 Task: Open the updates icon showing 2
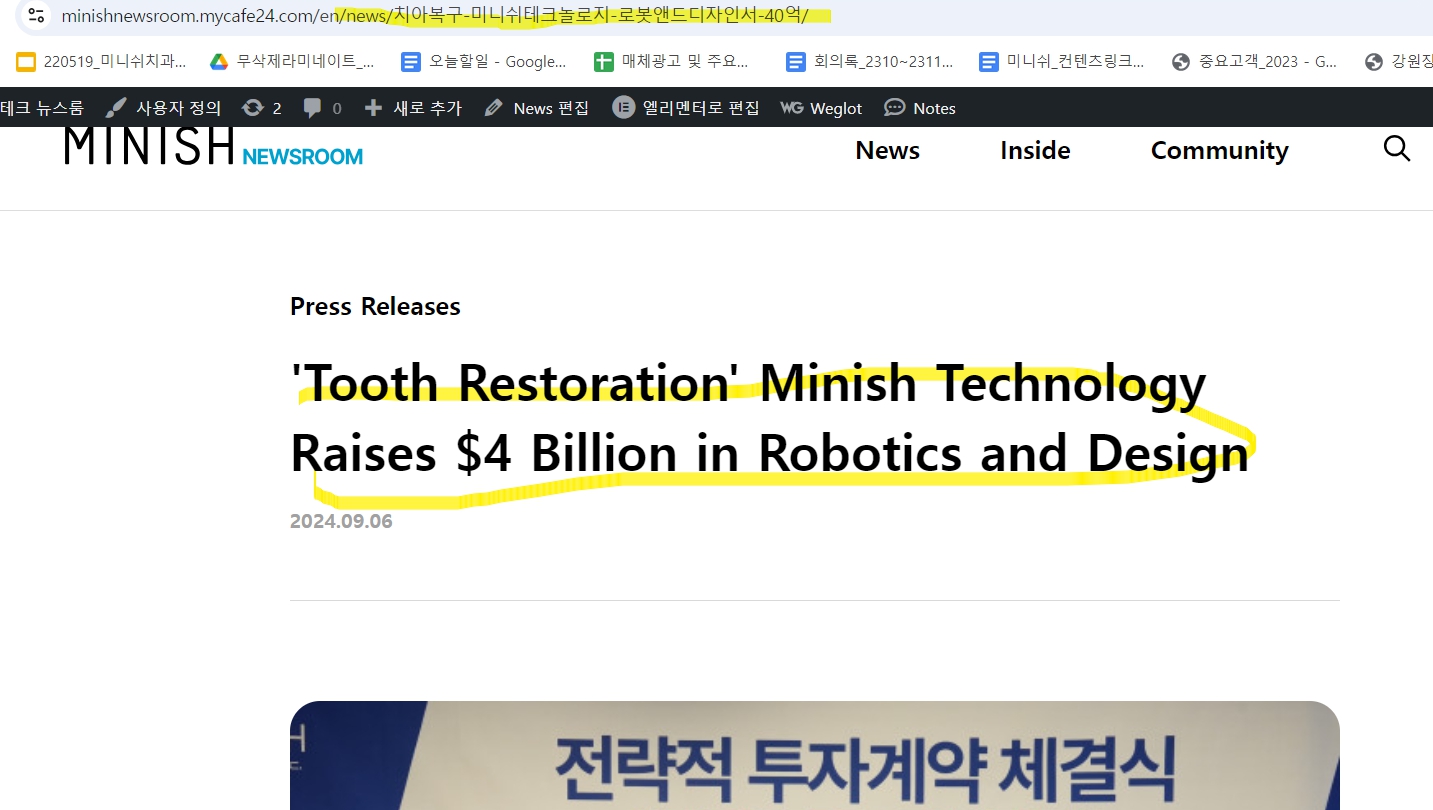tap(262, 108)
